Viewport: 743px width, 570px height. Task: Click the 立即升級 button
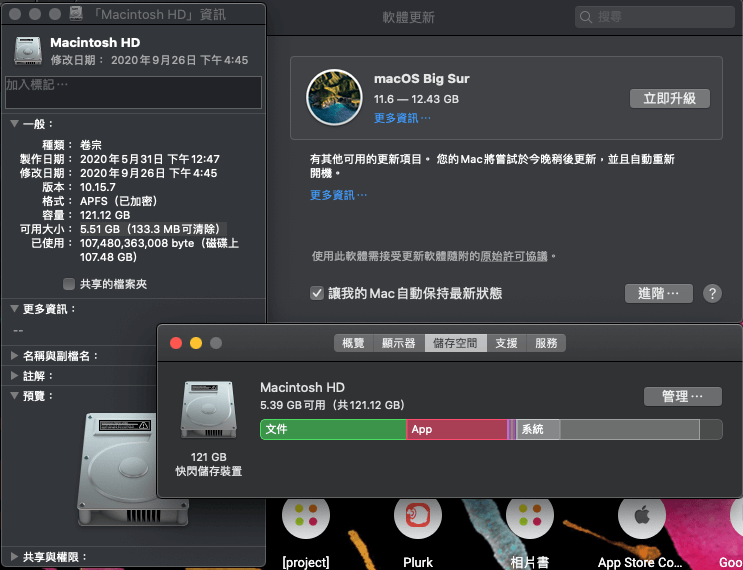tap(669, 98)
